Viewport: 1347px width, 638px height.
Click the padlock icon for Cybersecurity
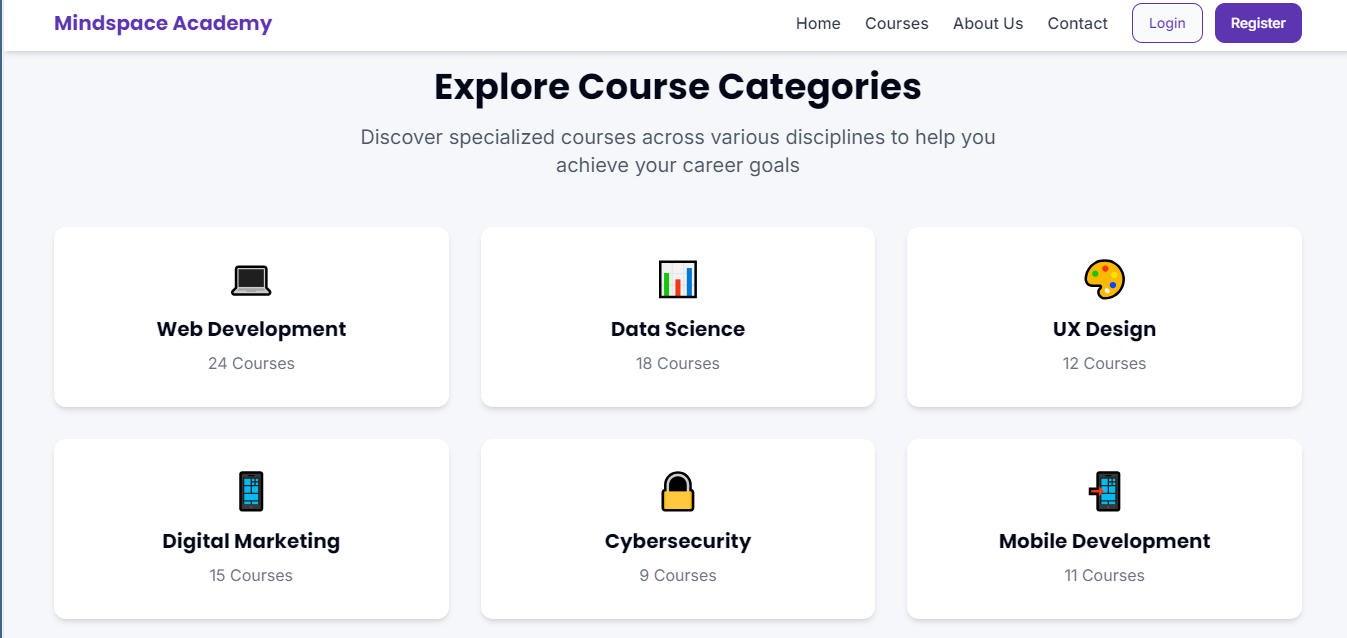(678, 492)
